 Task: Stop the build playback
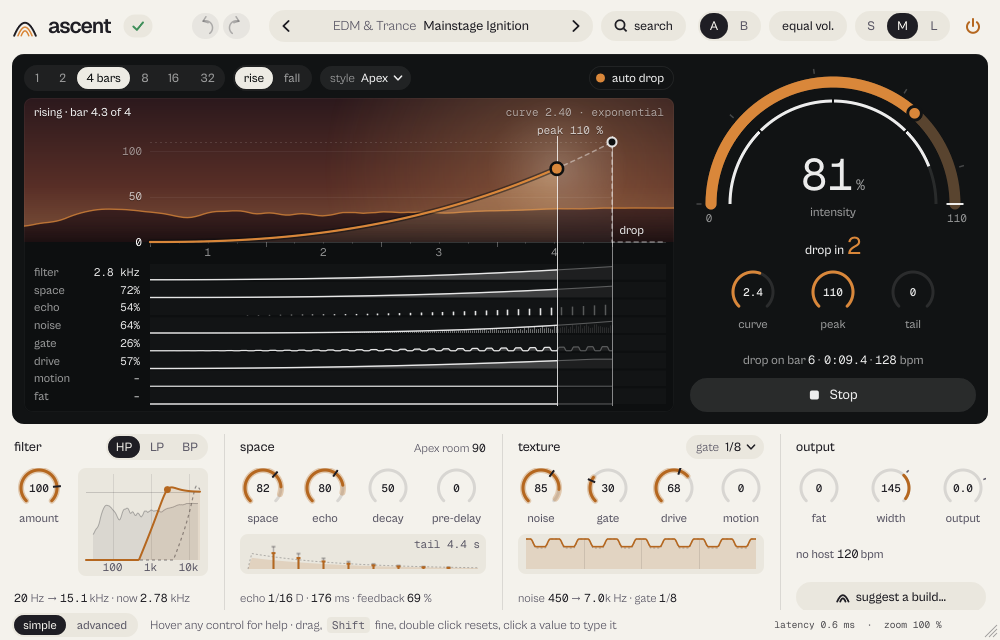[833, 395]
